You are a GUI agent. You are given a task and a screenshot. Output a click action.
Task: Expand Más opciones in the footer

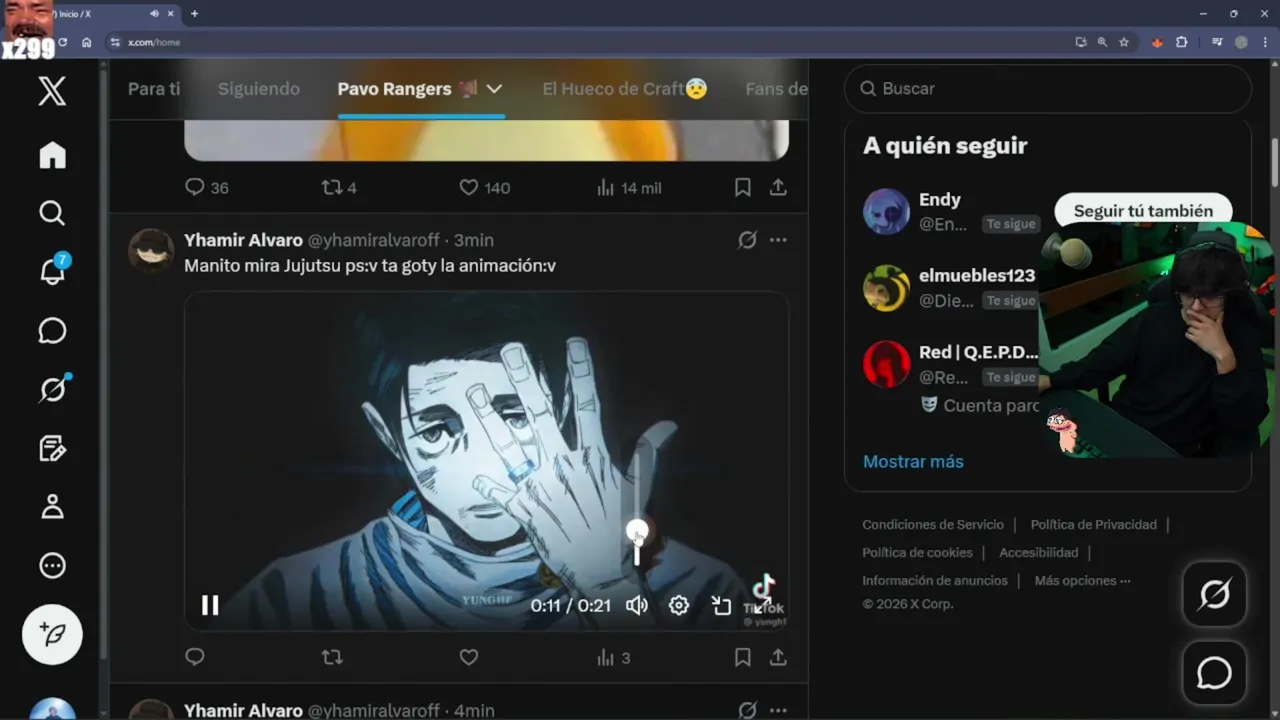click(x=1082, y=580)
